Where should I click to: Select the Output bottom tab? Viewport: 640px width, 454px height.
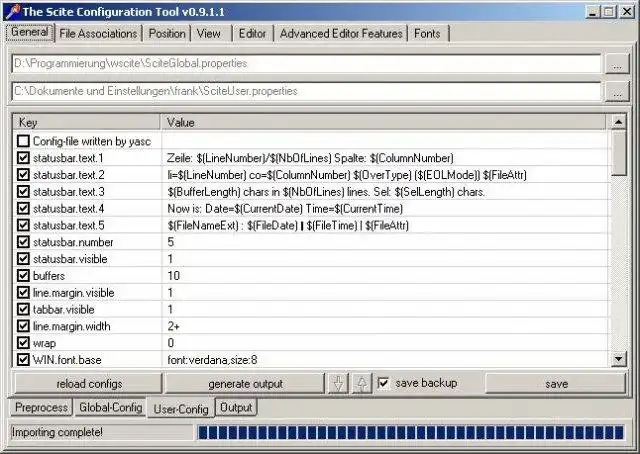pos(236,407)
